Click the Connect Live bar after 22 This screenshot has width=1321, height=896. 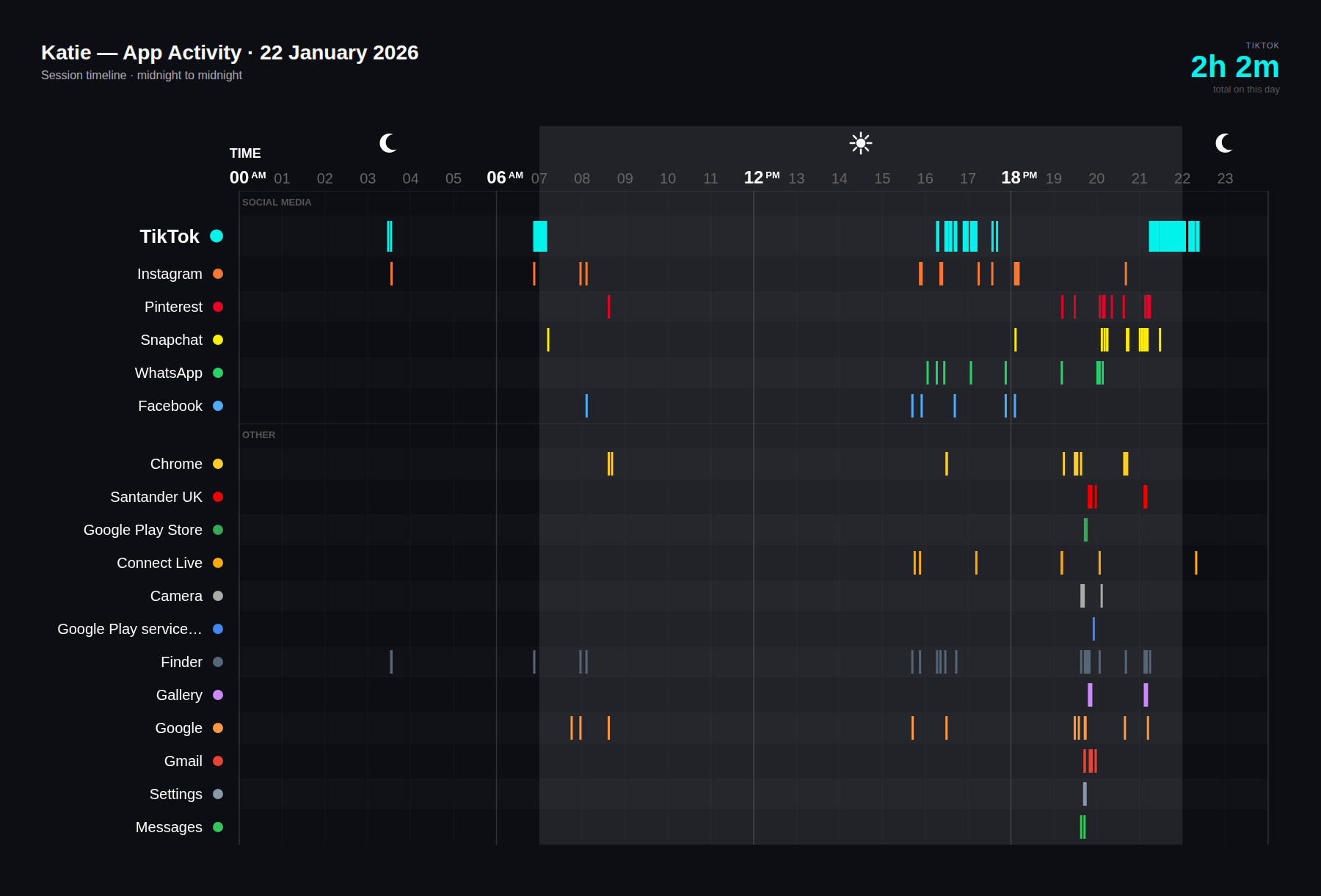(1196, 563)
